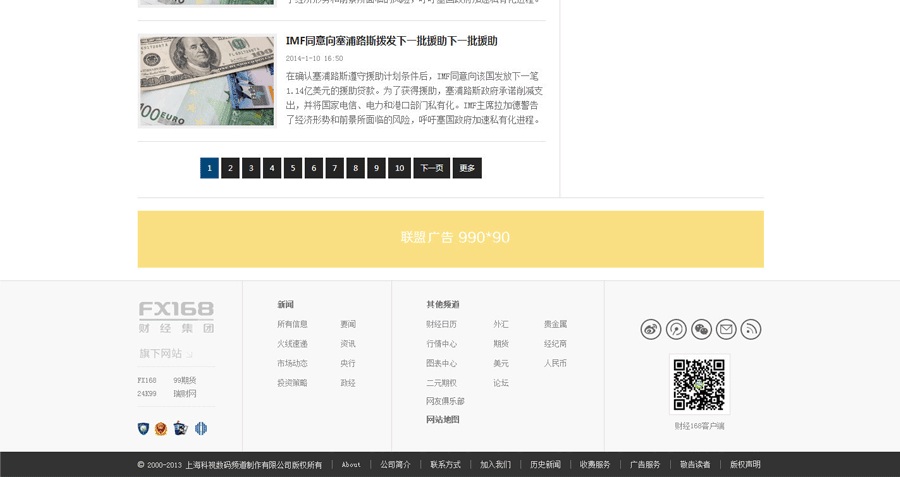Subscribe via the RSS feed icon
900x477 pixels.
(x=751, y=329)
